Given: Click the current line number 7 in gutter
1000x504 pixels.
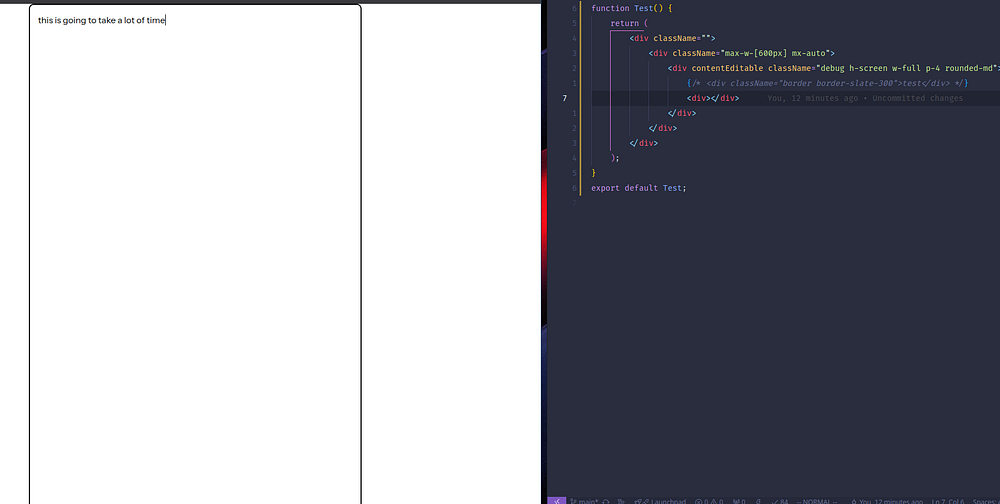Looking at the screenshot, I should point(564,98).
